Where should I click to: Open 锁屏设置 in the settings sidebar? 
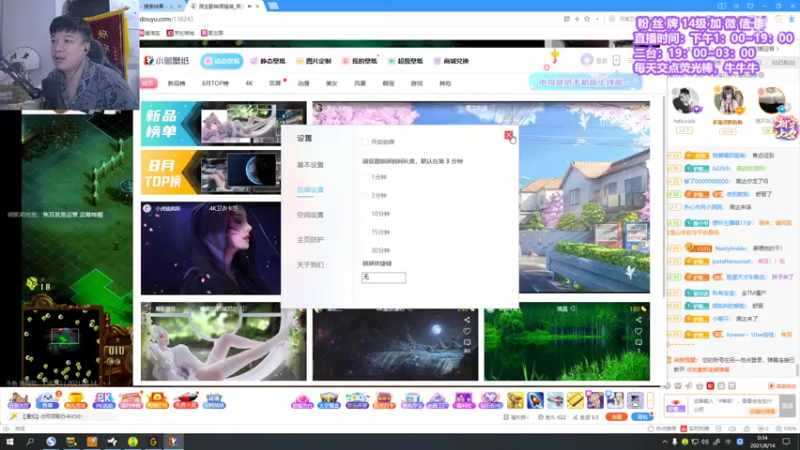click(310, 190)
